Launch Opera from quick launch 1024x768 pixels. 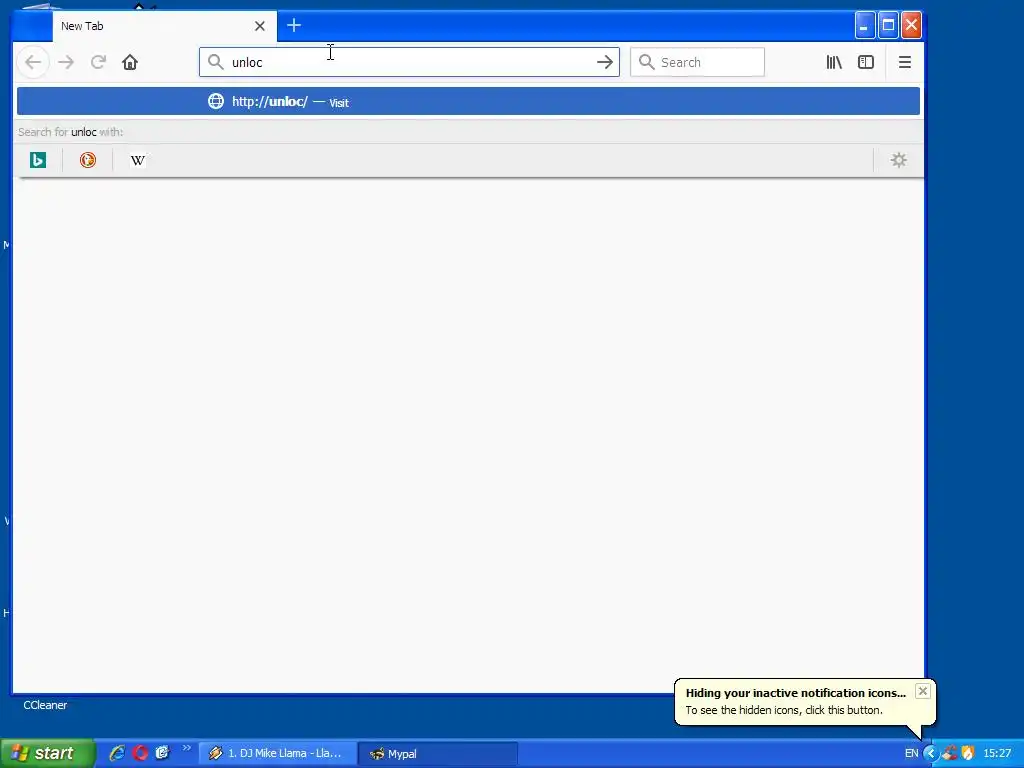click(x=140, y=753)
